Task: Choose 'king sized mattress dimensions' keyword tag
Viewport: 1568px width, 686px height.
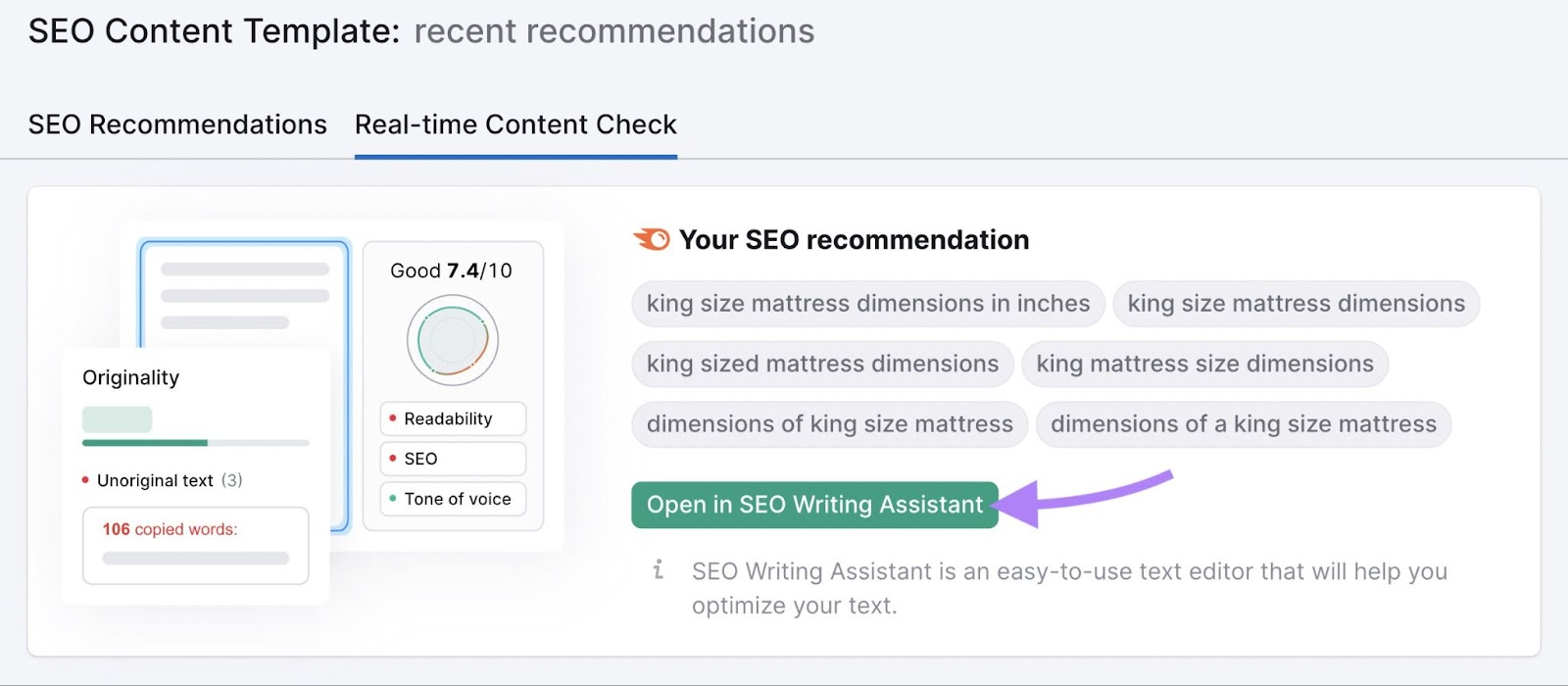Action: [822, 364]
